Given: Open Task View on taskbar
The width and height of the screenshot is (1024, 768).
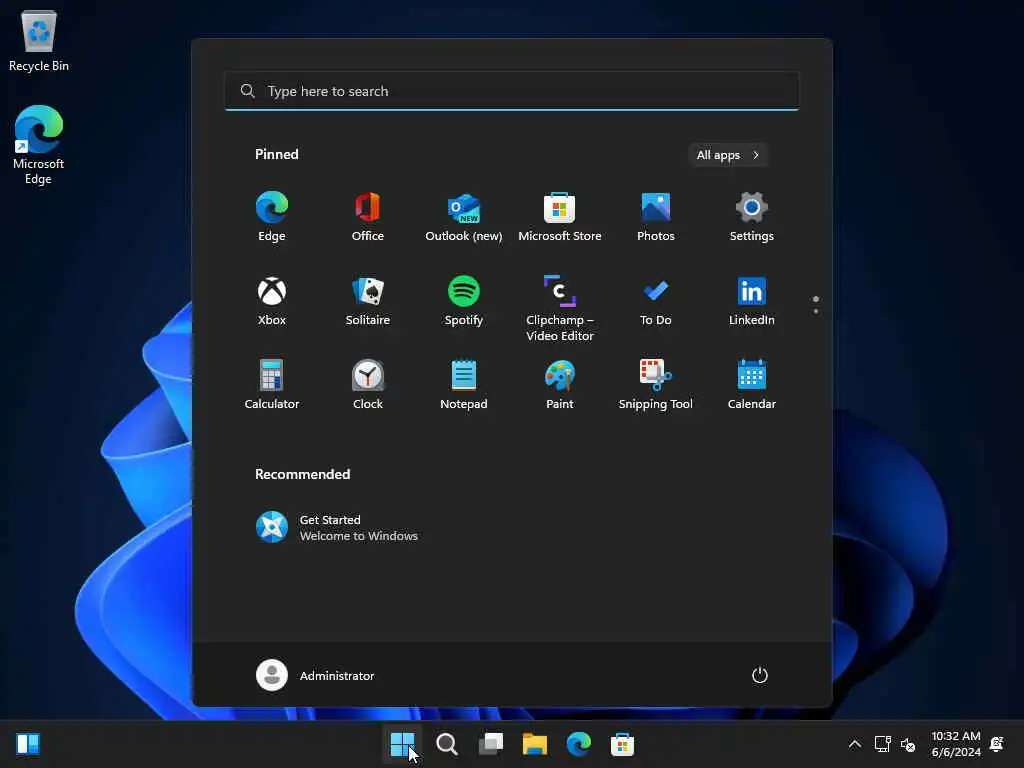Looking at the screenshot, I should point(490,744).
